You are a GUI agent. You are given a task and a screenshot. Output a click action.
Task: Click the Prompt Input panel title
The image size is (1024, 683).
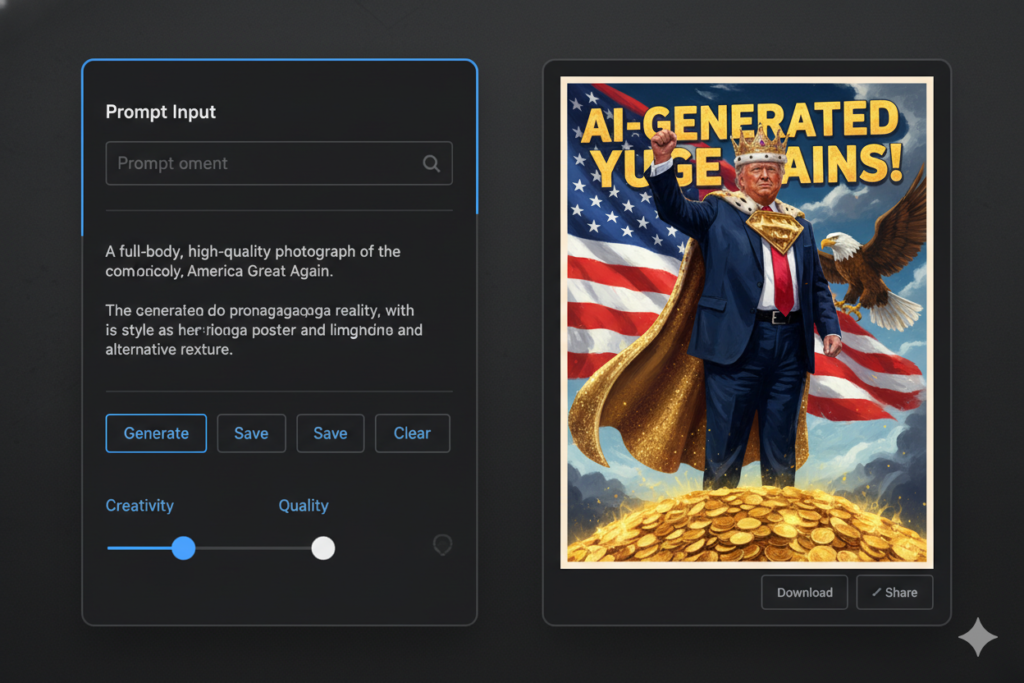point(160,112)
